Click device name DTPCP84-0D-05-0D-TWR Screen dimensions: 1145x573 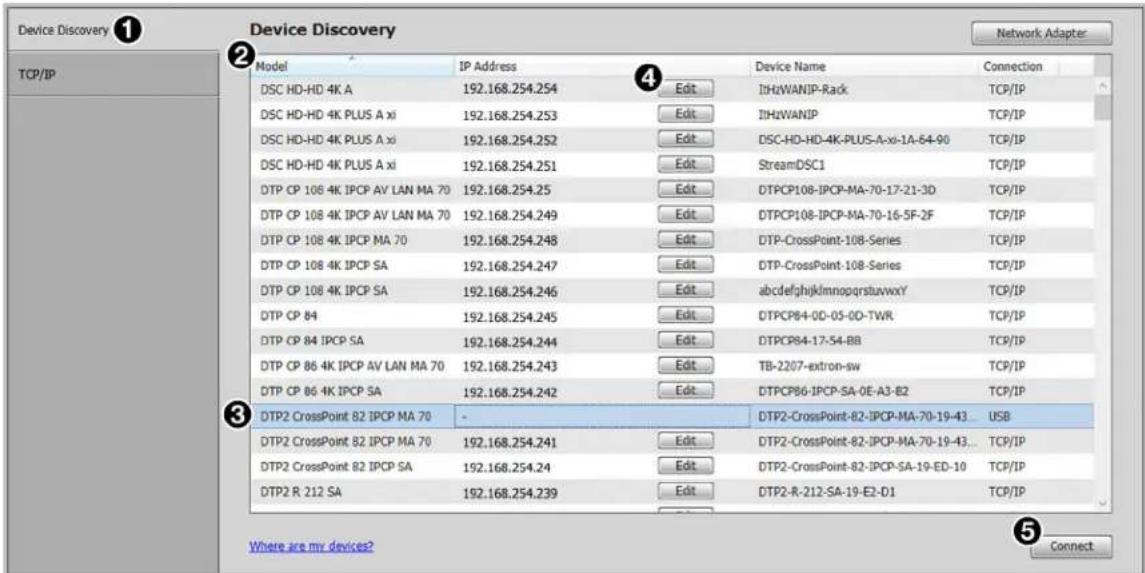coord(826,315)
